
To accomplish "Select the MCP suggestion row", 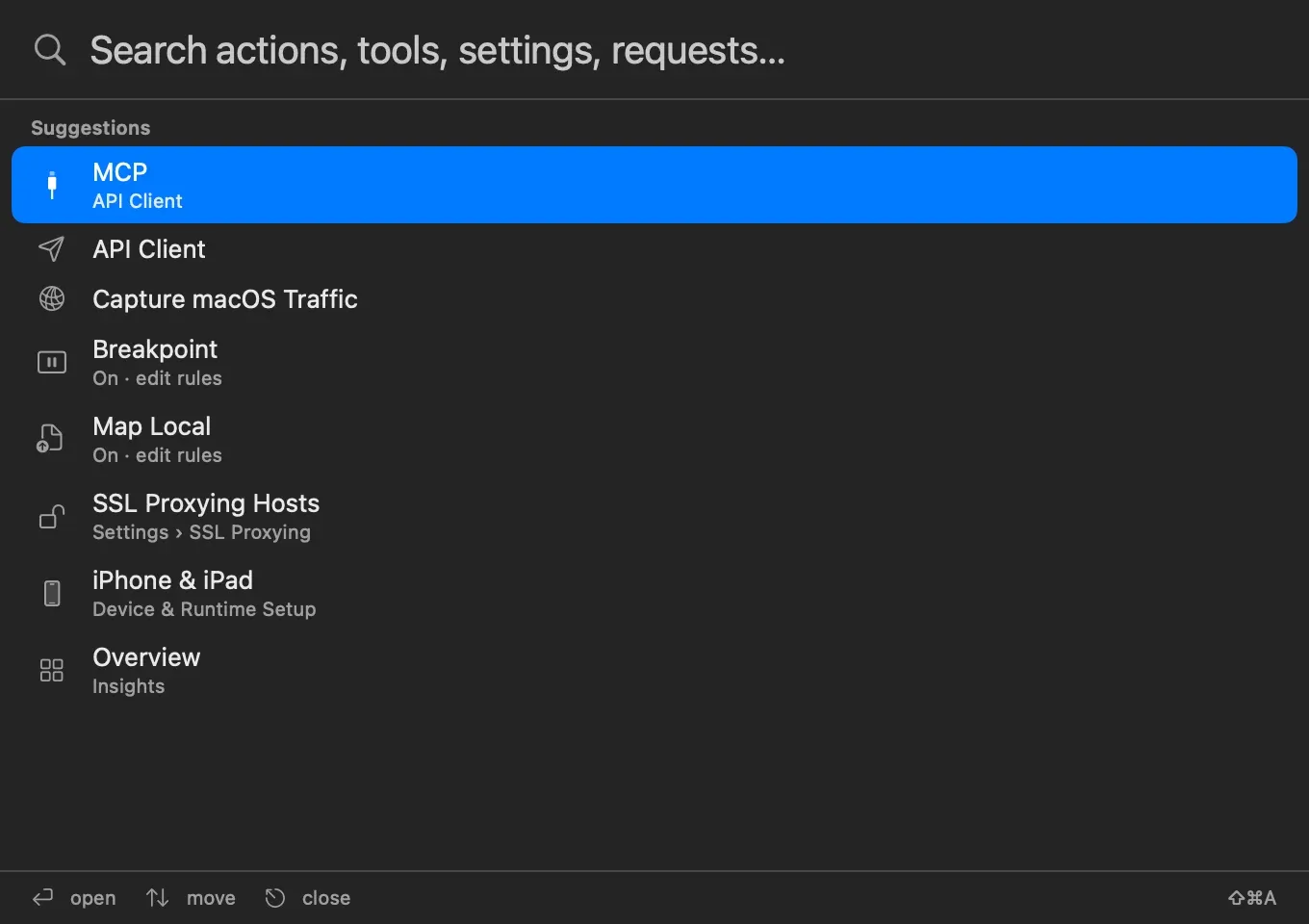I will tap(654, 185).
